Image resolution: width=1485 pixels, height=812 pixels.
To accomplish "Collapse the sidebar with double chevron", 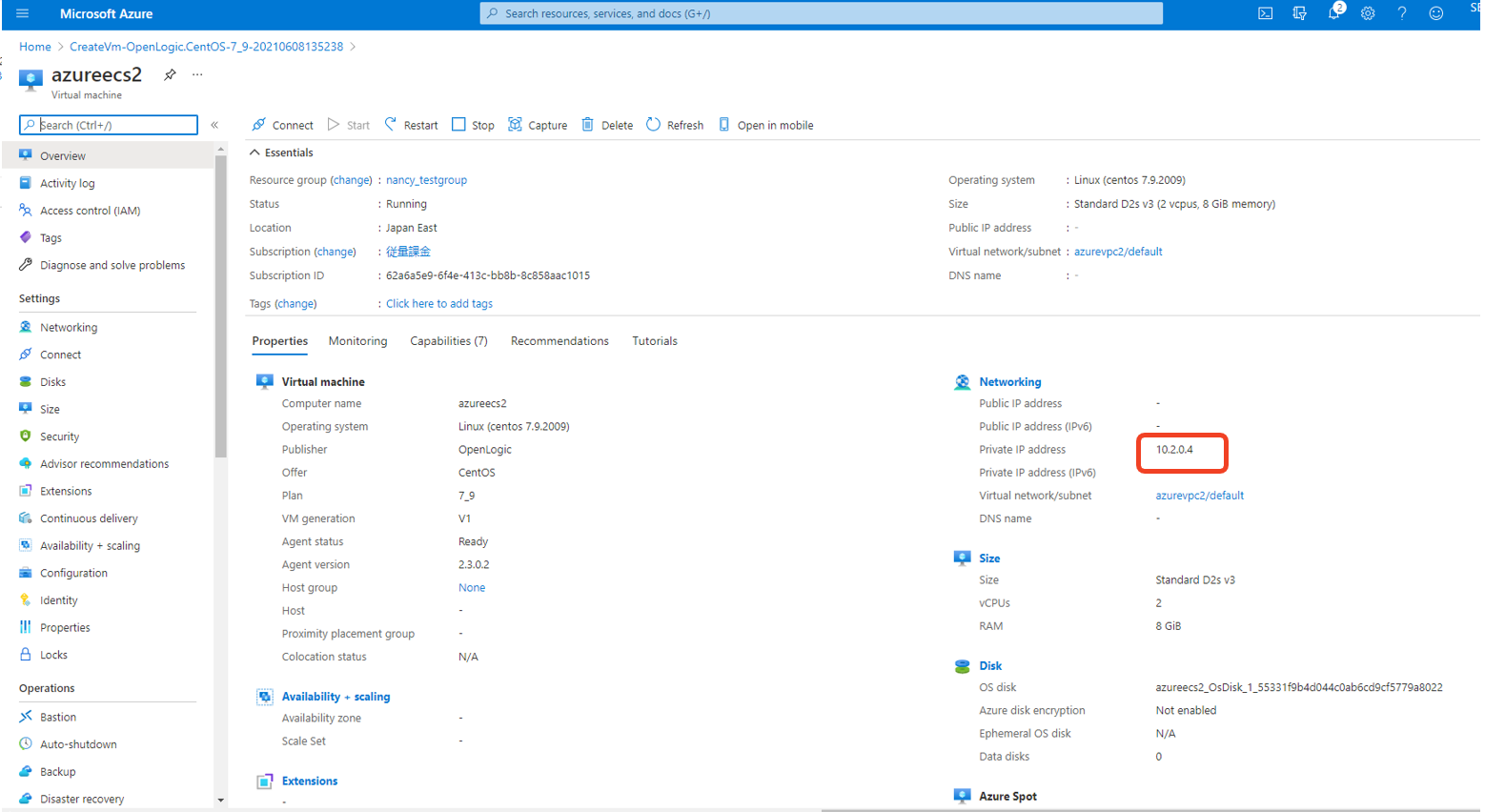I will click(214, 125).
